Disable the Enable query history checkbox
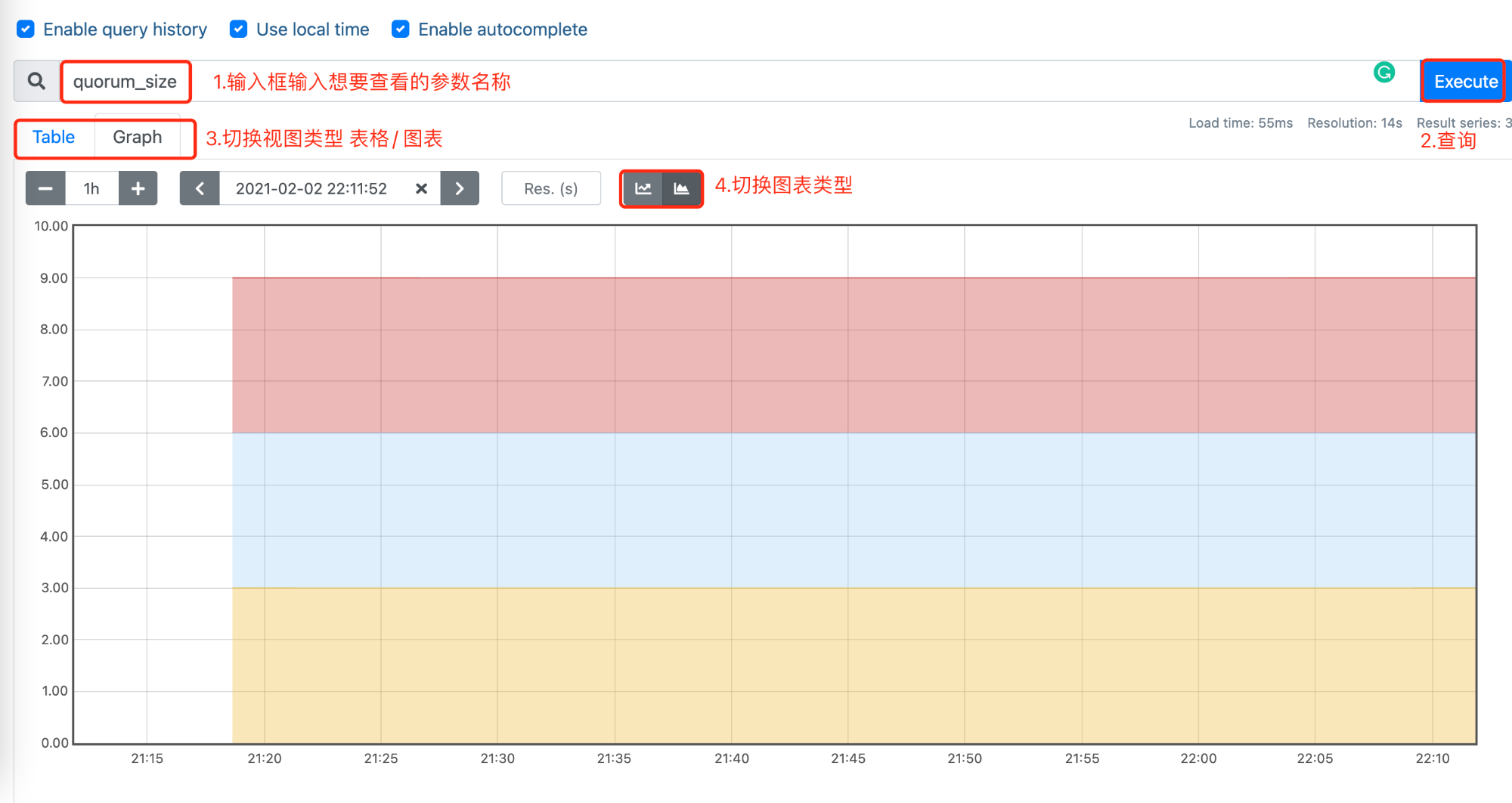Screen dimensions: 1512x803 pos(26,29)
